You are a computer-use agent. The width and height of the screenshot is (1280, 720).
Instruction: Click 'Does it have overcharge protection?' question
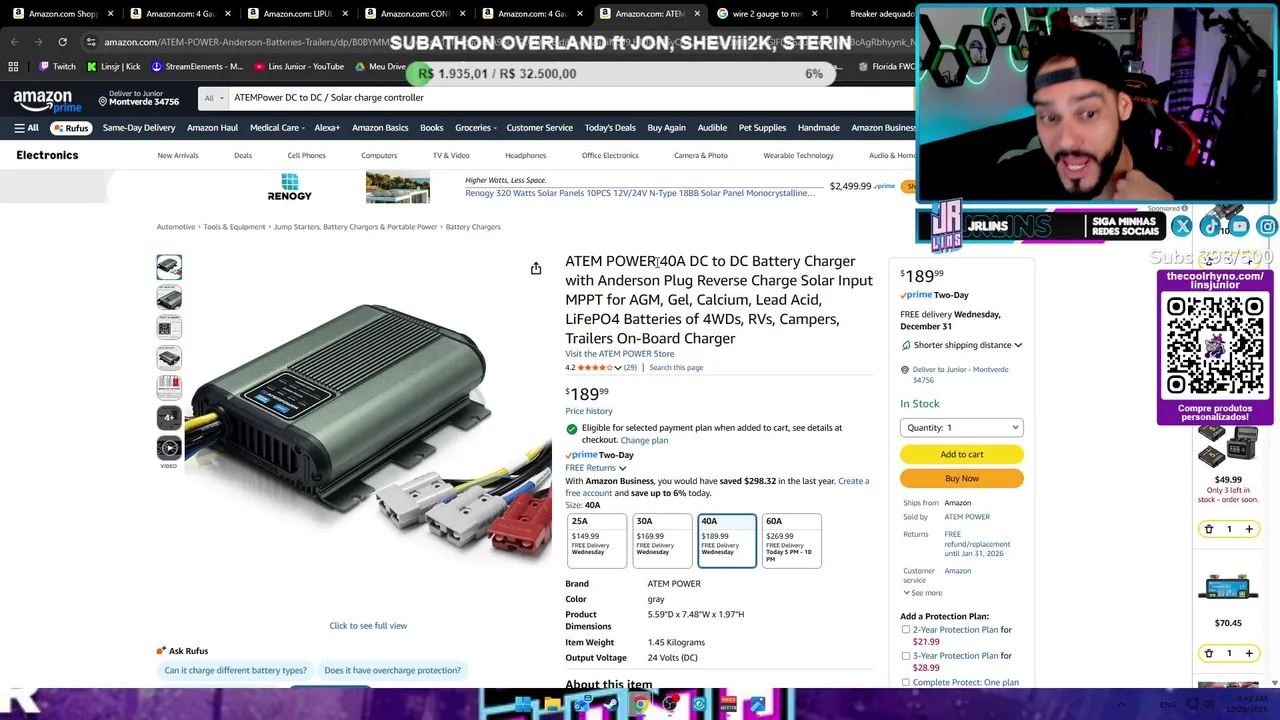pyautogui.click(x=392, y=671)
